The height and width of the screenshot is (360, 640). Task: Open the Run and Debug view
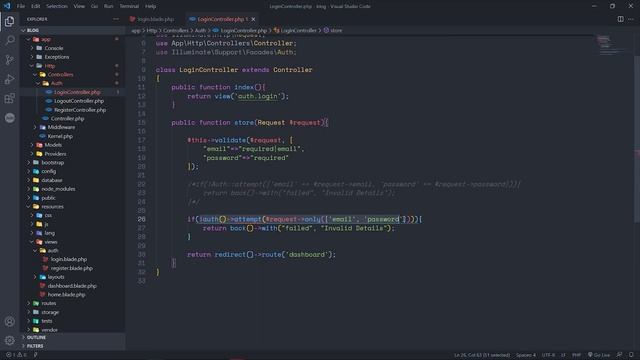9,79
